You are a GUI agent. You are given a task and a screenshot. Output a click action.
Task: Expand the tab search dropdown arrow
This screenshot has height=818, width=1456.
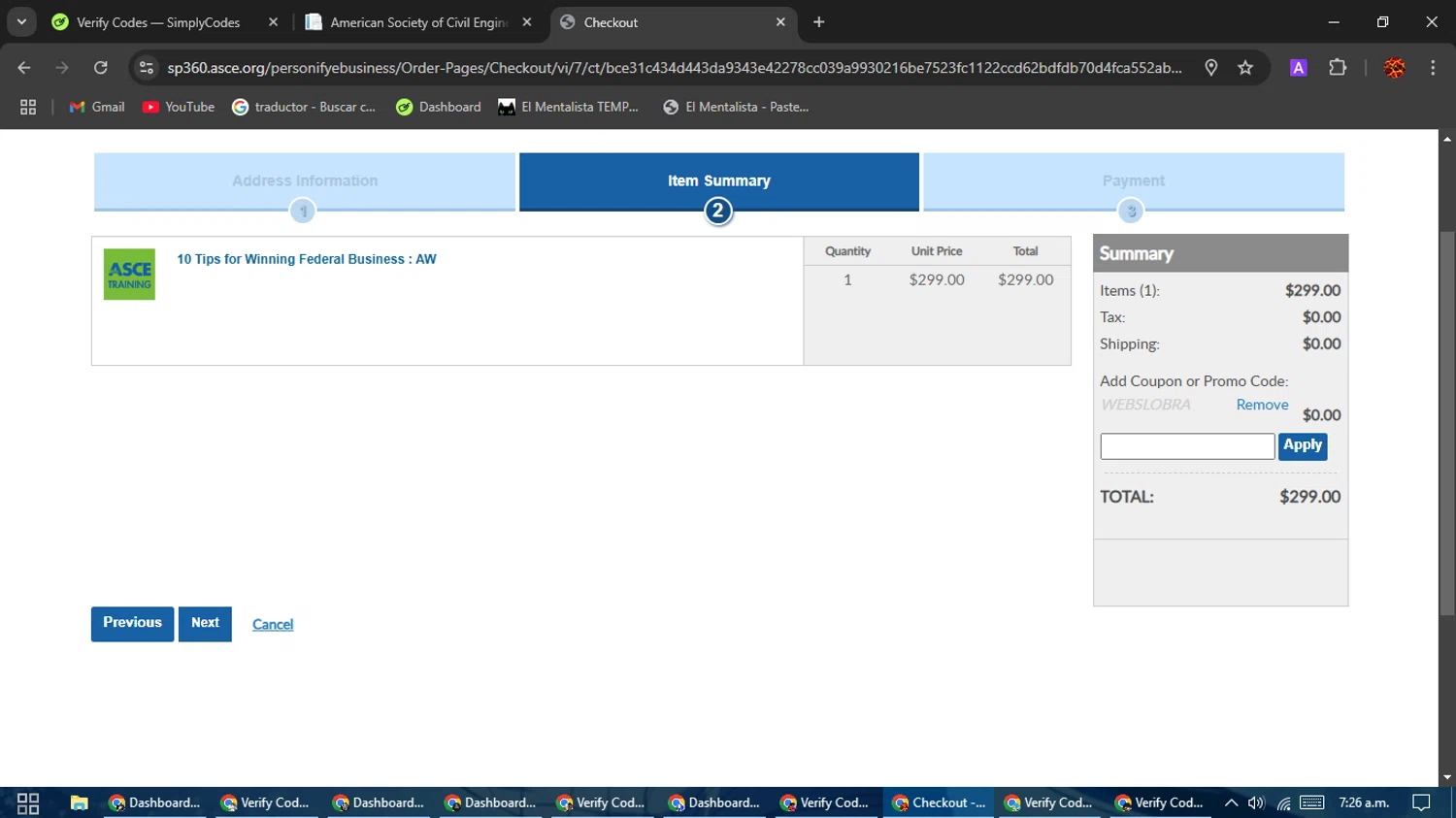(x=21, y=21)
